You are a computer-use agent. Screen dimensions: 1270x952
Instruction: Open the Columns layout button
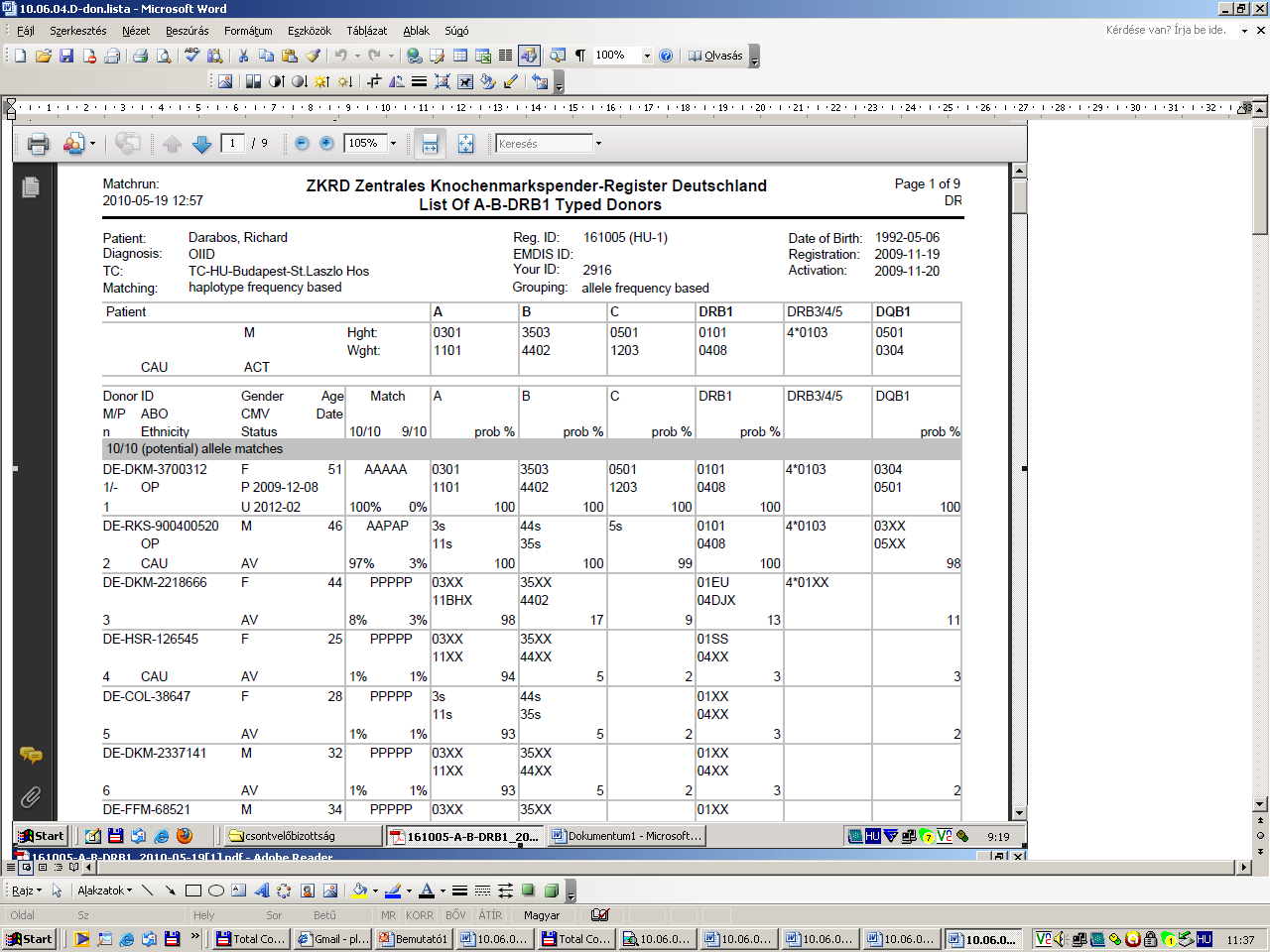coord(505,56)
